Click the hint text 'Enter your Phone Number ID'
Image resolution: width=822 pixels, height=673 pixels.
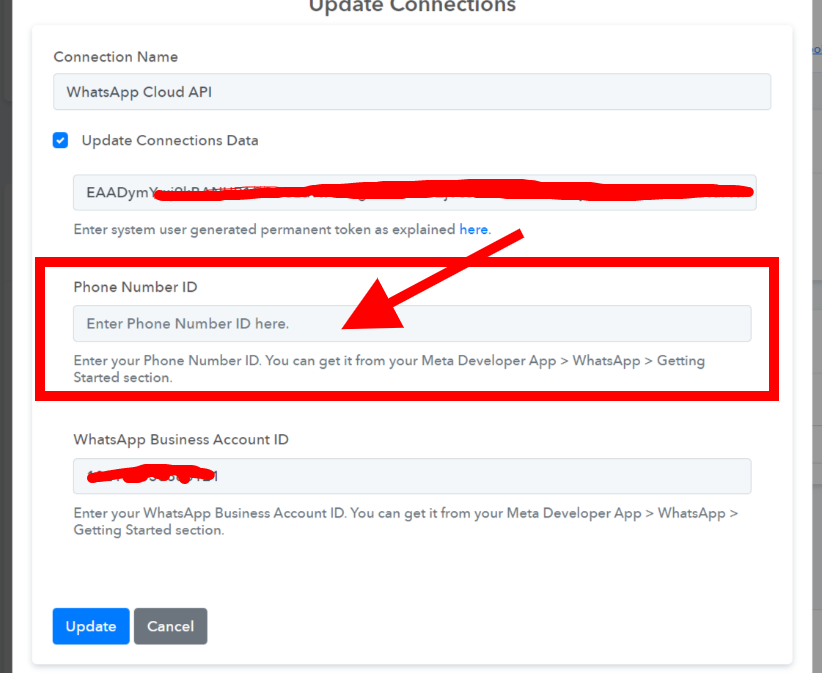[166, 361]
